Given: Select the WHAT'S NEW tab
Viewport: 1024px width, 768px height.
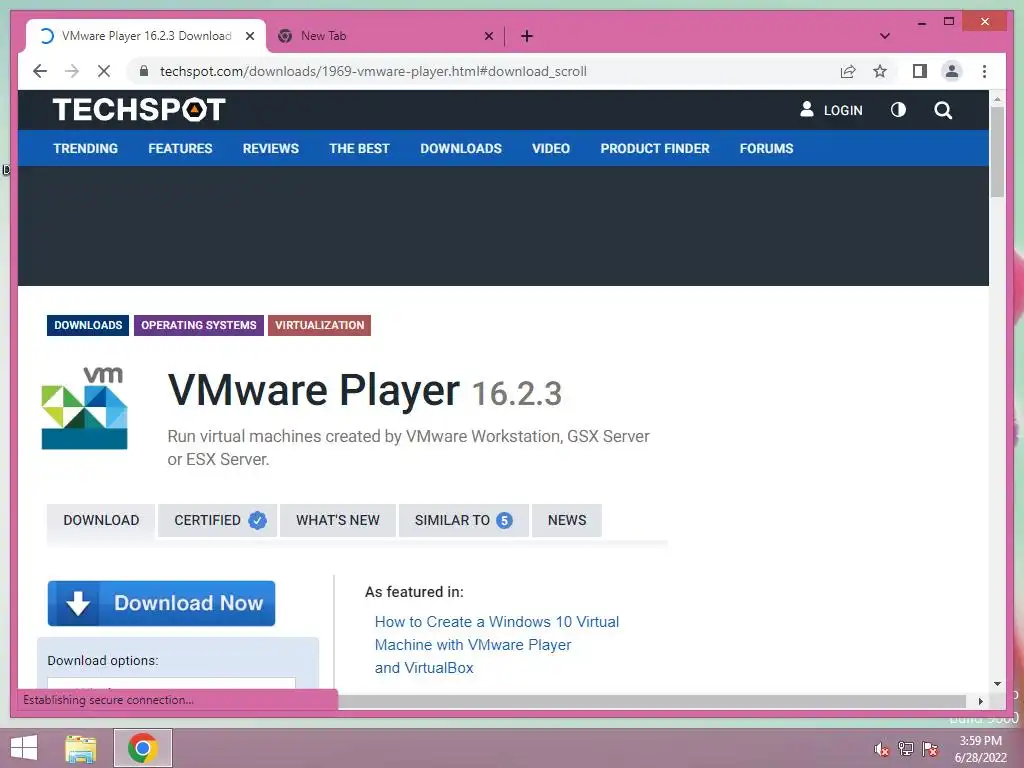Looking at the screenshot, I should (x=338, y=520).
